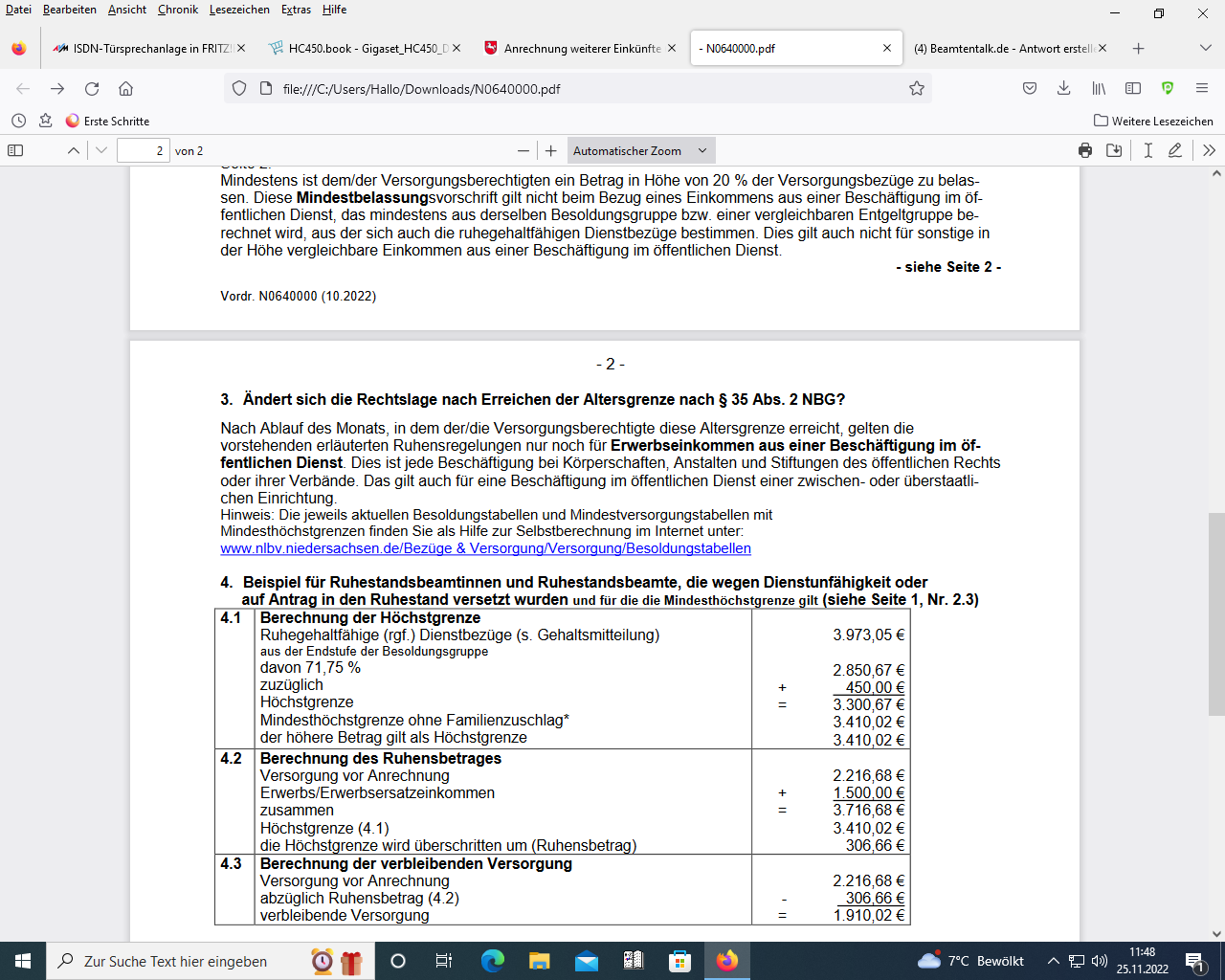Open Microsoft Edge from the taskbar

493,961
